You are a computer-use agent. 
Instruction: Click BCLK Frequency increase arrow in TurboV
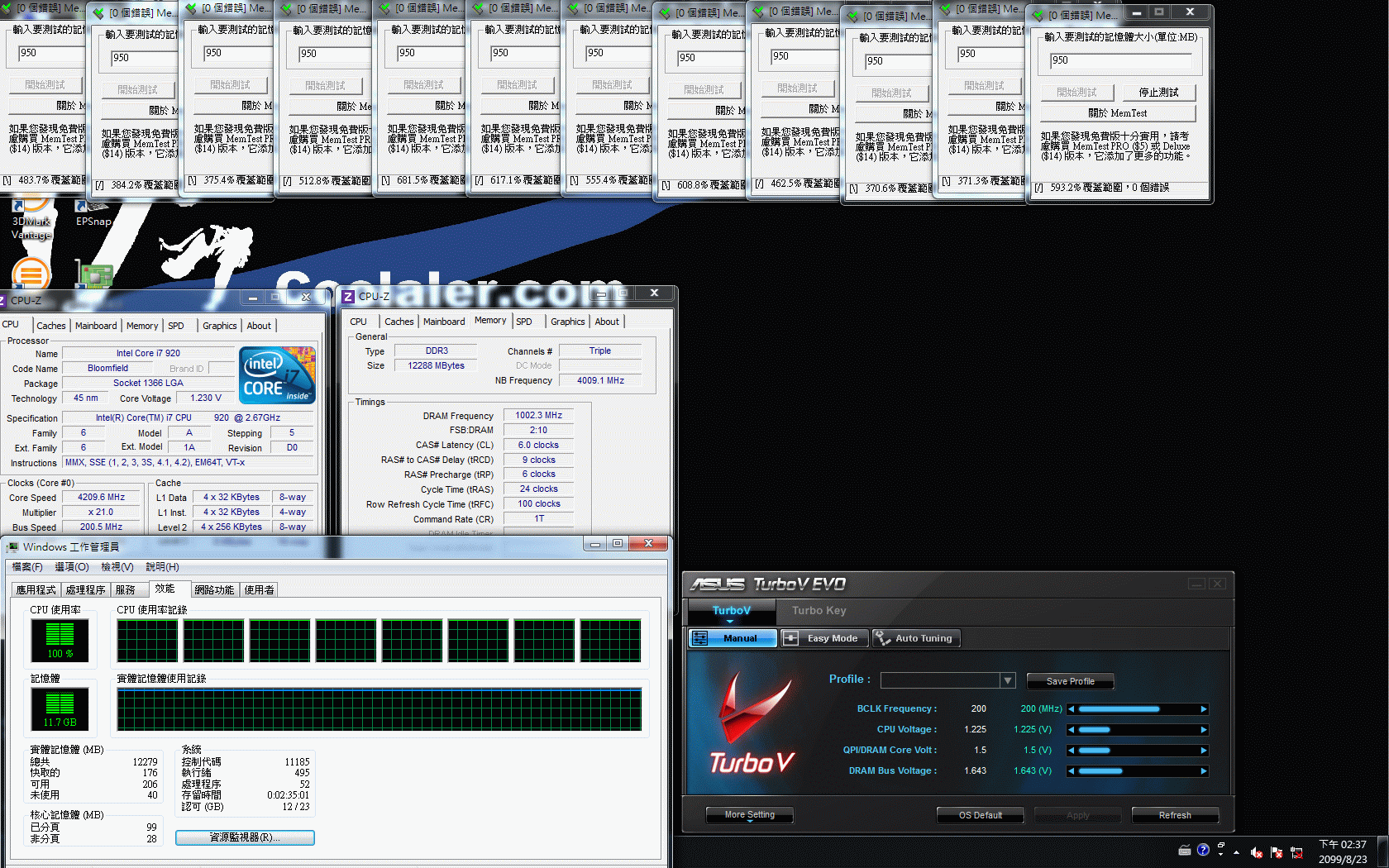pyautogui.click(x=1204, y=709)
